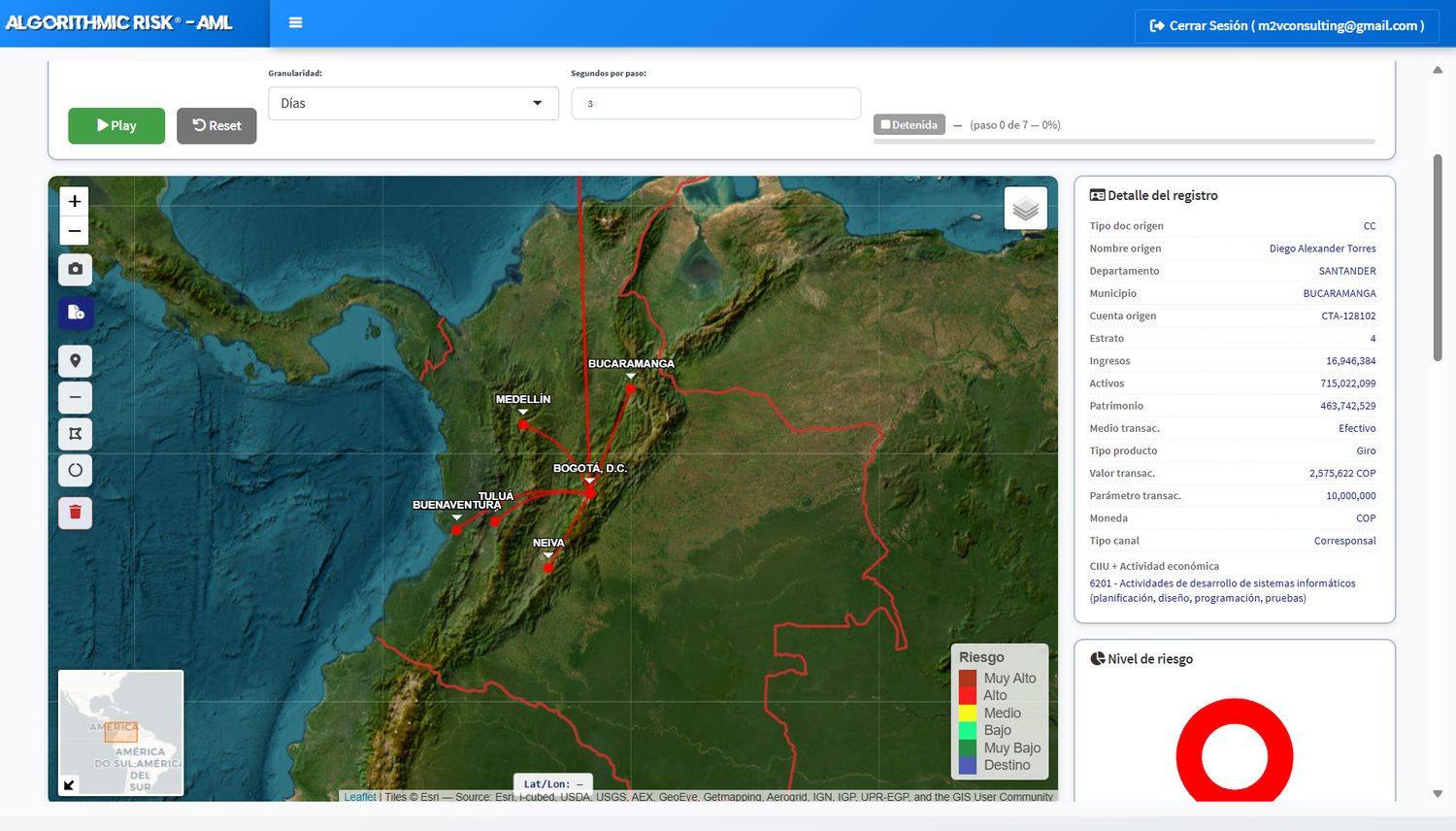Click the BUCARAMANGA city label
This screenshot has width=1456, height=831.
631,364
